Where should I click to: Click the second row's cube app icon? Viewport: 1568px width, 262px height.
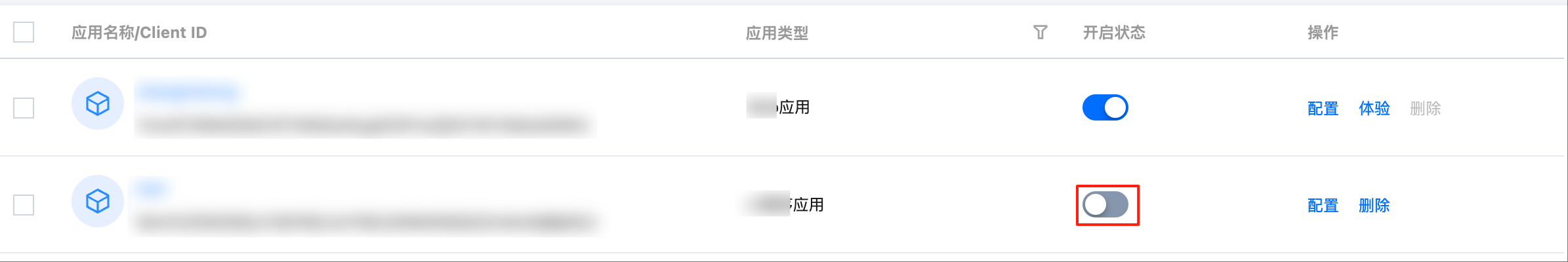98,201
